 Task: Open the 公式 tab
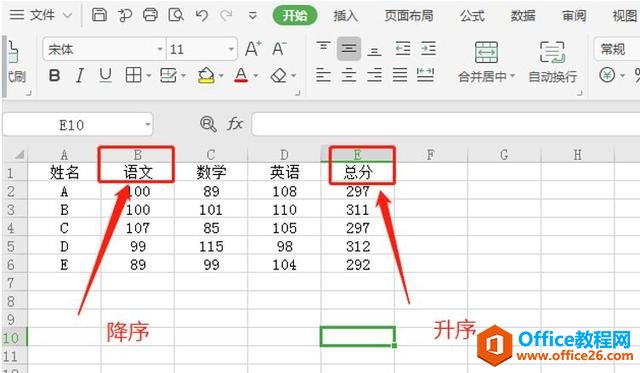472,16
